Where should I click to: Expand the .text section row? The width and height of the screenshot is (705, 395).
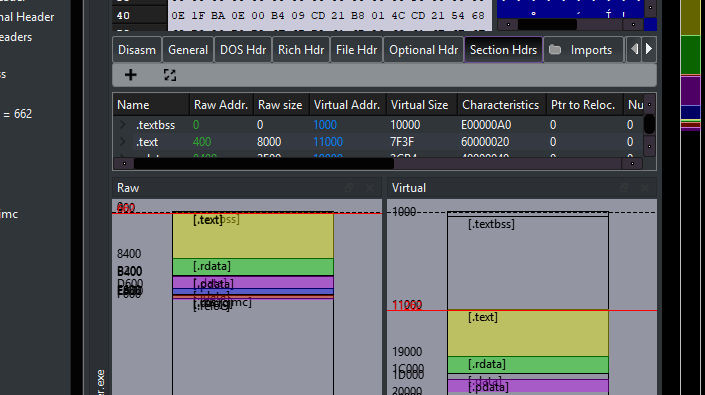[123, 142]
